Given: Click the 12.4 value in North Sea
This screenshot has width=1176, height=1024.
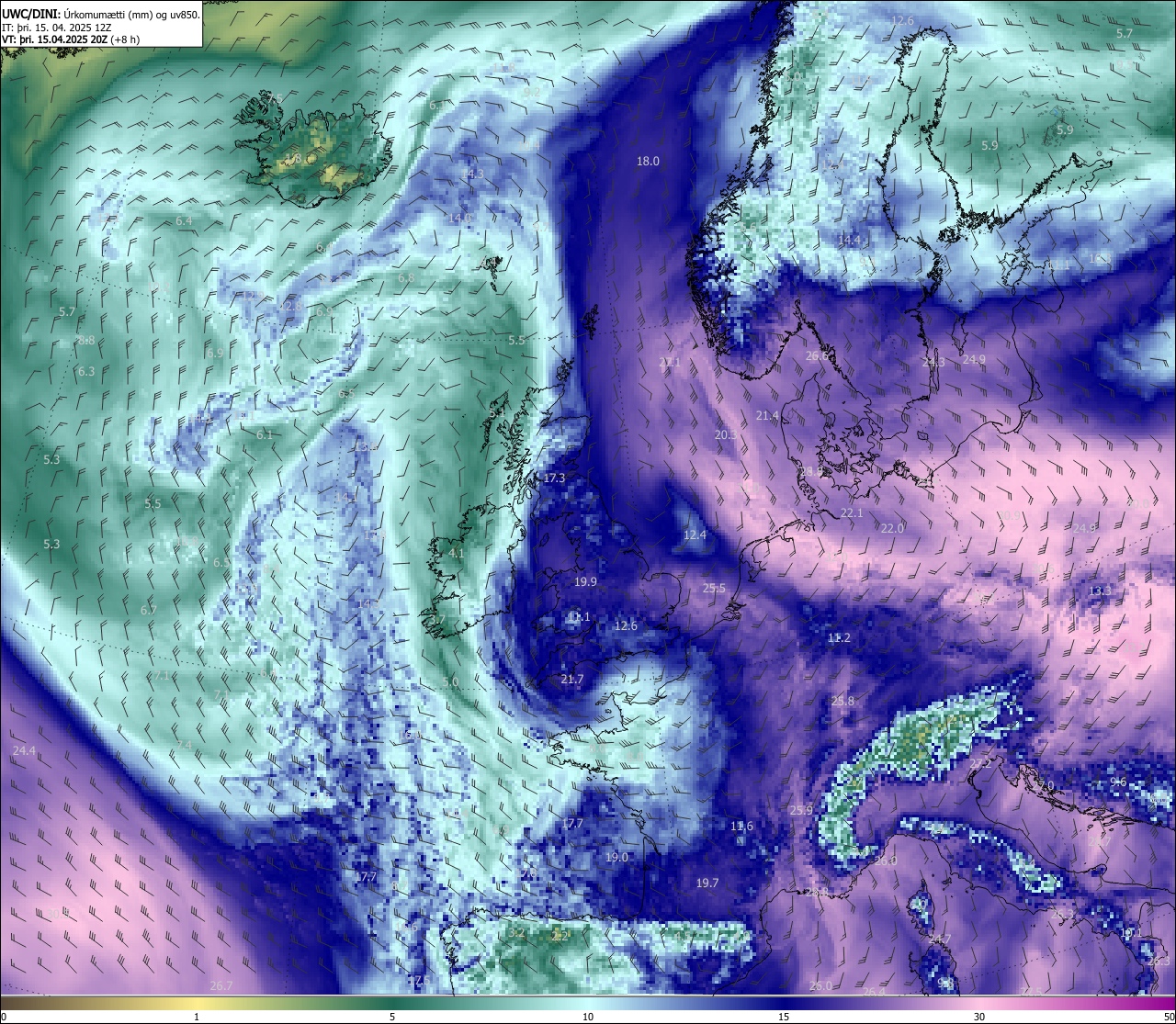Looking at the screenshot, I should 695,535.
